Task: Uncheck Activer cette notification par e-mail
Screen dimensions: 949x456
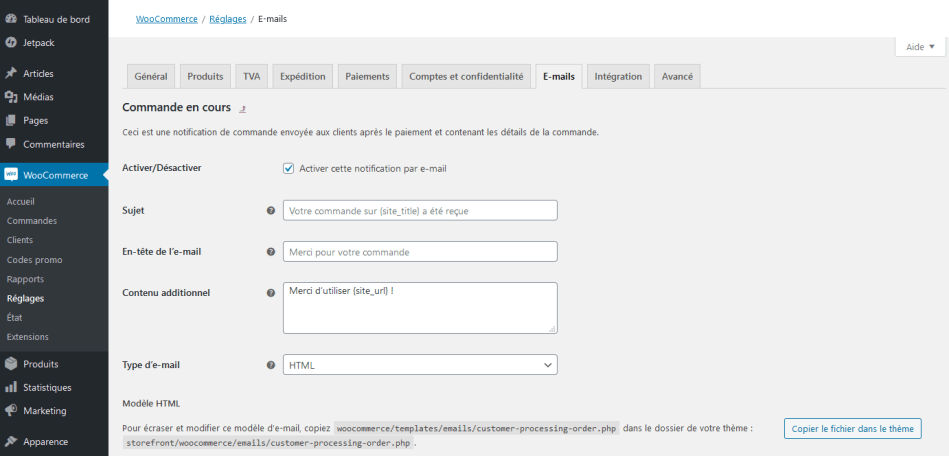Action: (289, 168)
